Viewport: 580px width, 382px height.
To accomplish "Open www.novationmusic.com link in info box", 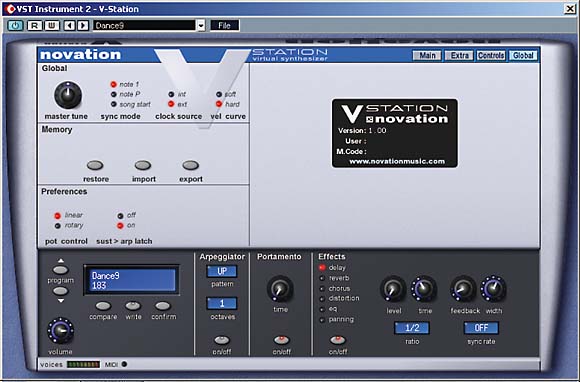I will coord(397,161).
